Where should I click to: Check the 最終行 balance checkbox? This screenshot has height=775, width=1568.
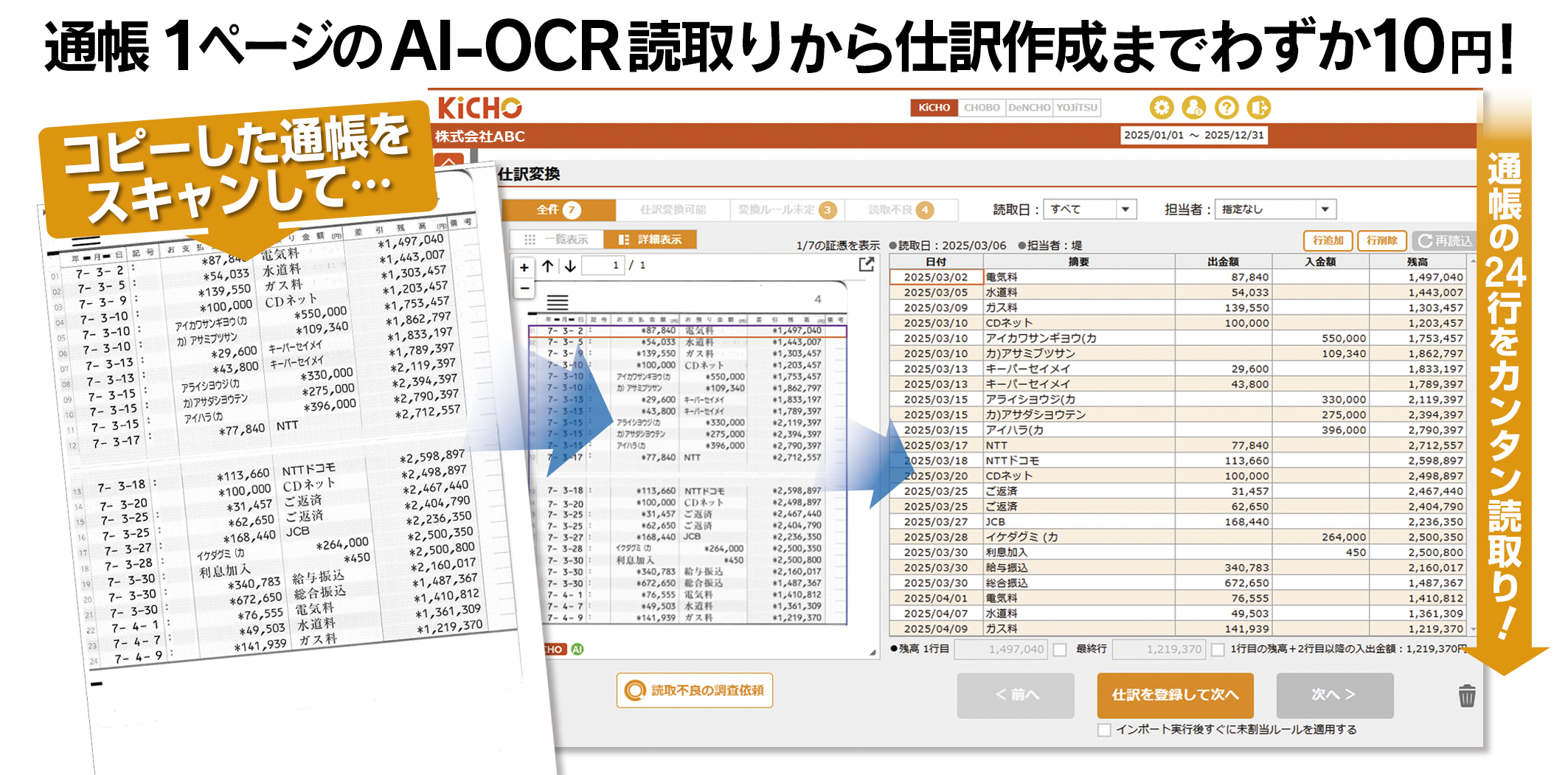(x=1218, y=650)
